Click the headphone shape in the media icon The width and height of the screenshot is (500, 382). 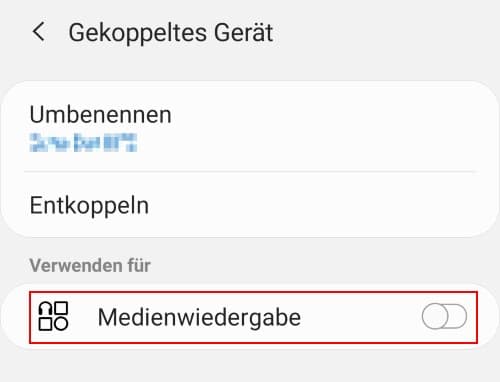pyautogui.click(x=45, y=309)
